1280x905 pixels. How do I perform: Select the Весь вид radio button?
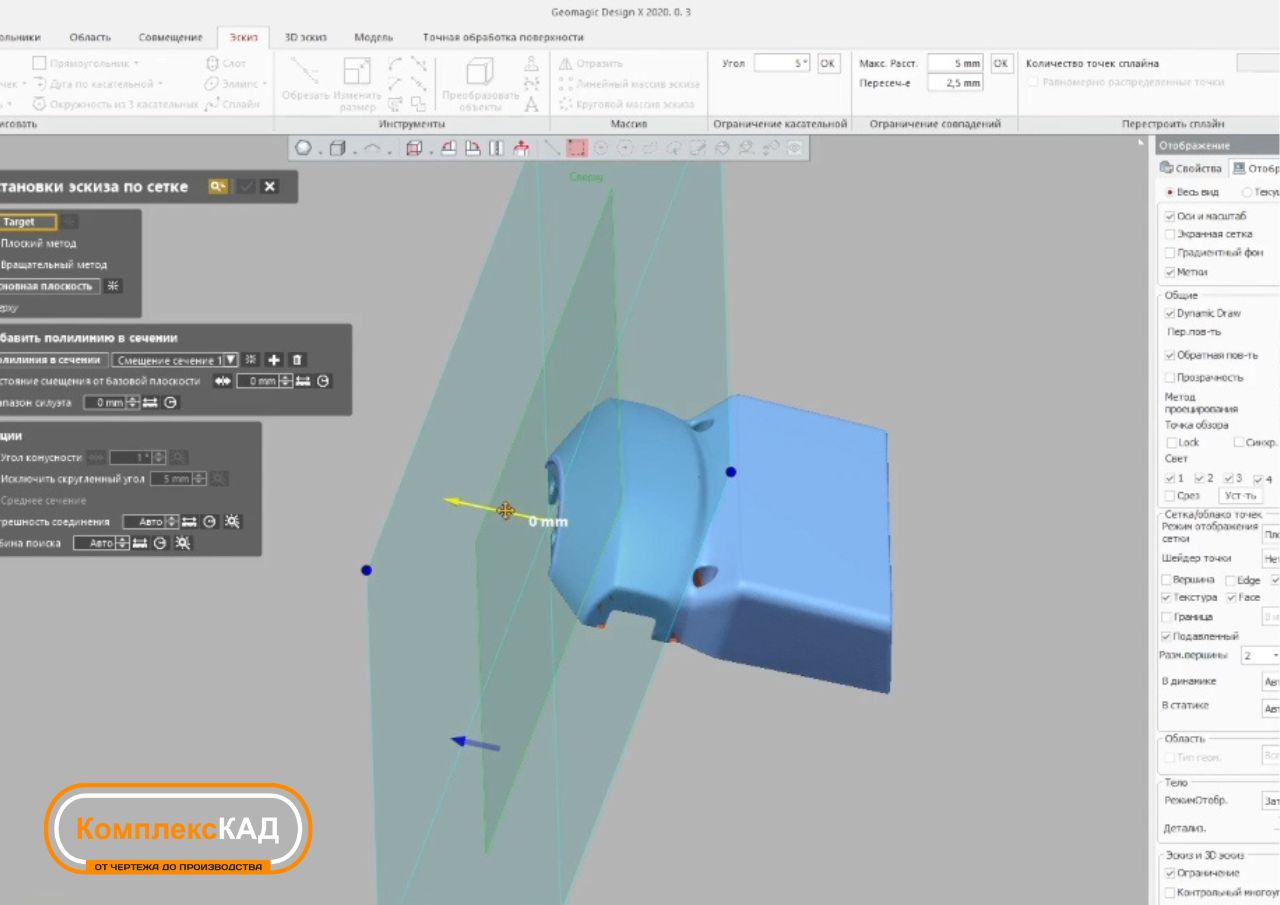(x=1171, y=192)
